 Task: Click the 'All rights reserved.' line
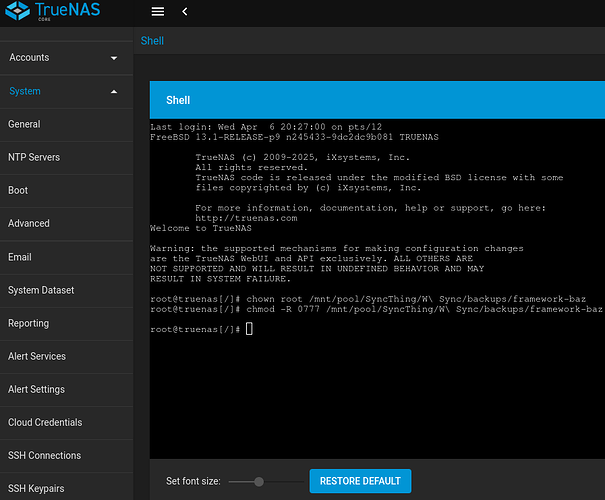tap(252, 167)
